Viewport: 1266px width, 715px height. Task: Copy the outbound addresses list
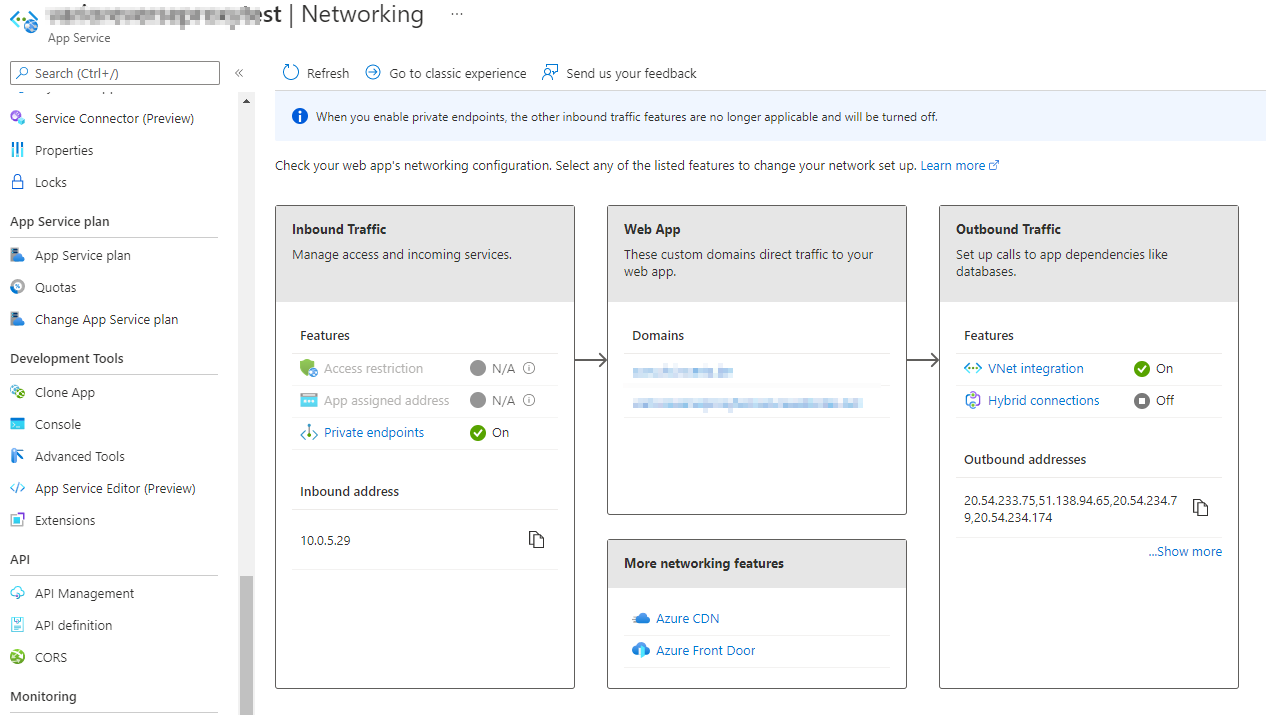[x=1201, y=508]
